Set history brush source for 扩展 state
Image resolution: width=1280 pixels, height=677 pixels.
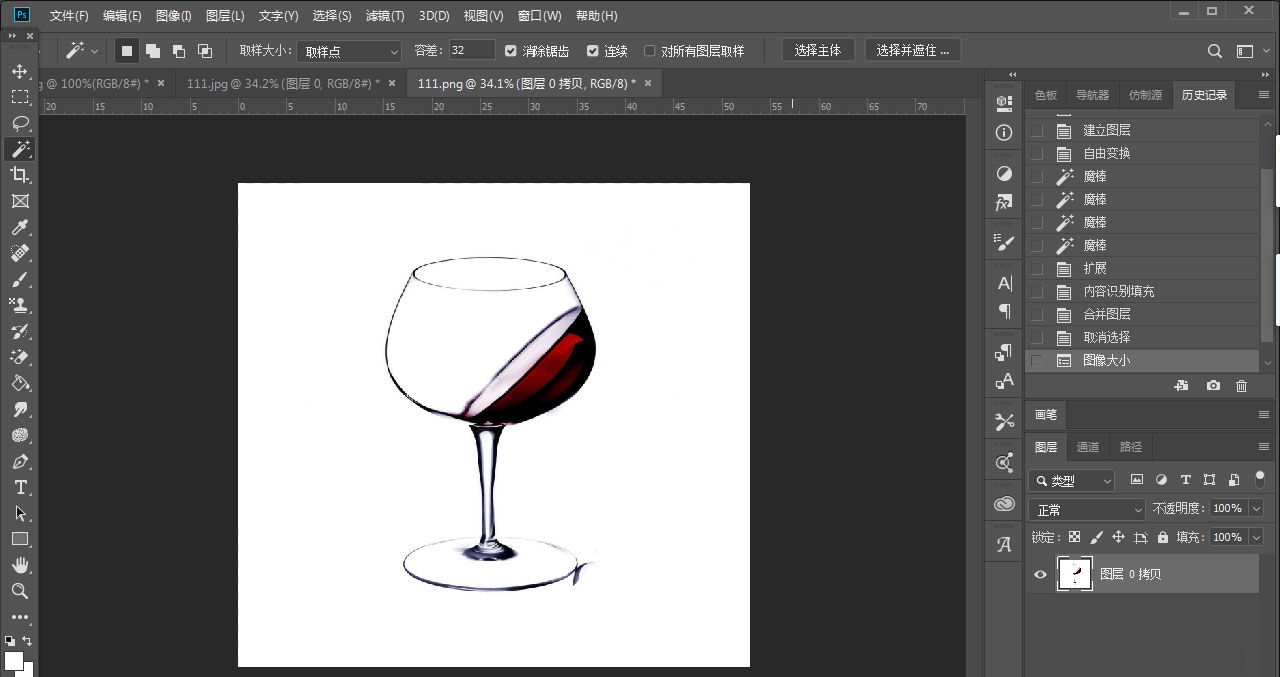click(x=1036, y=269)
